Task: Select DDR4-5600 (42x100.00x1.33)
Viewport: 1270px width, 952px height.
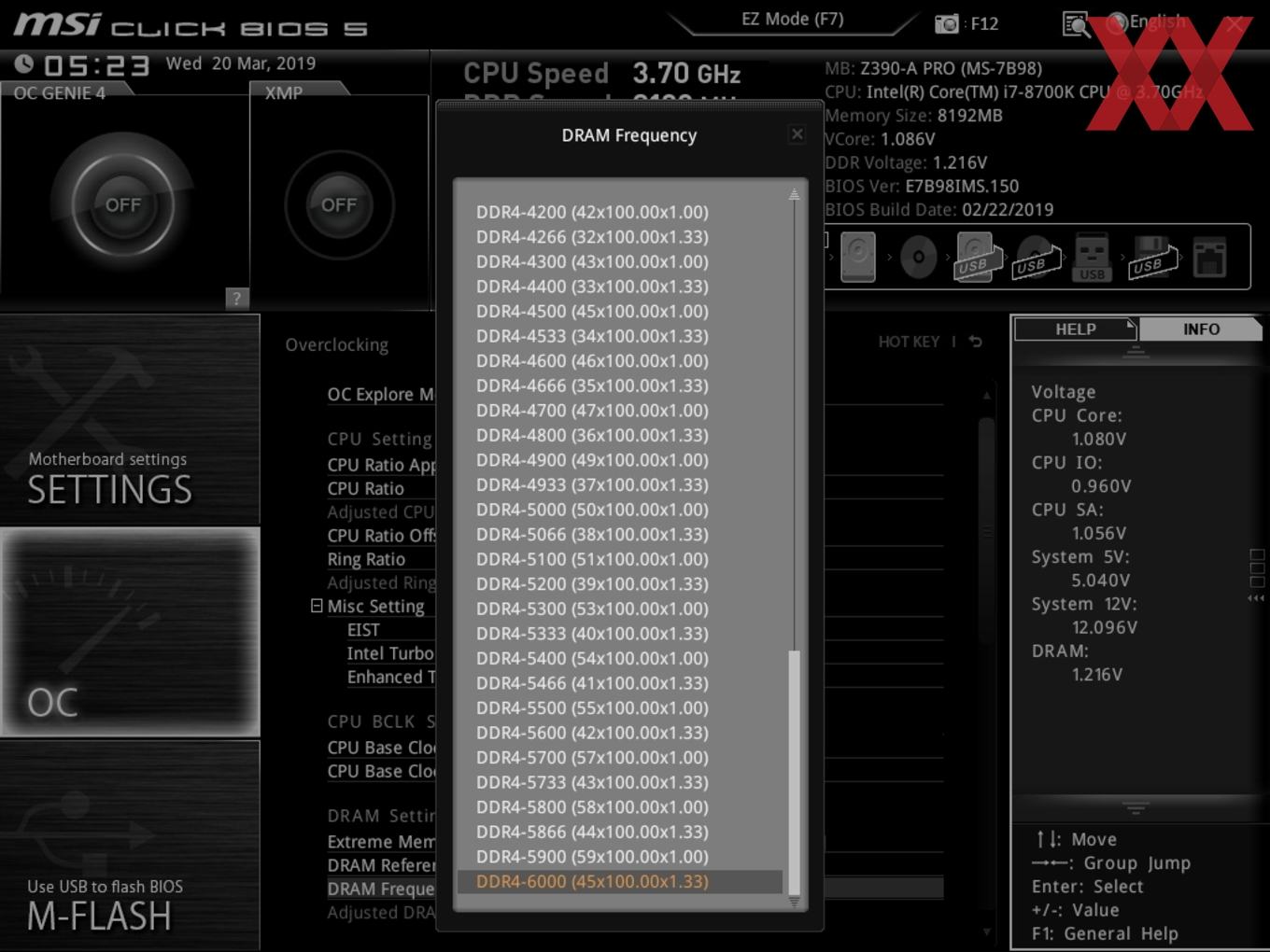Action: 592,733
